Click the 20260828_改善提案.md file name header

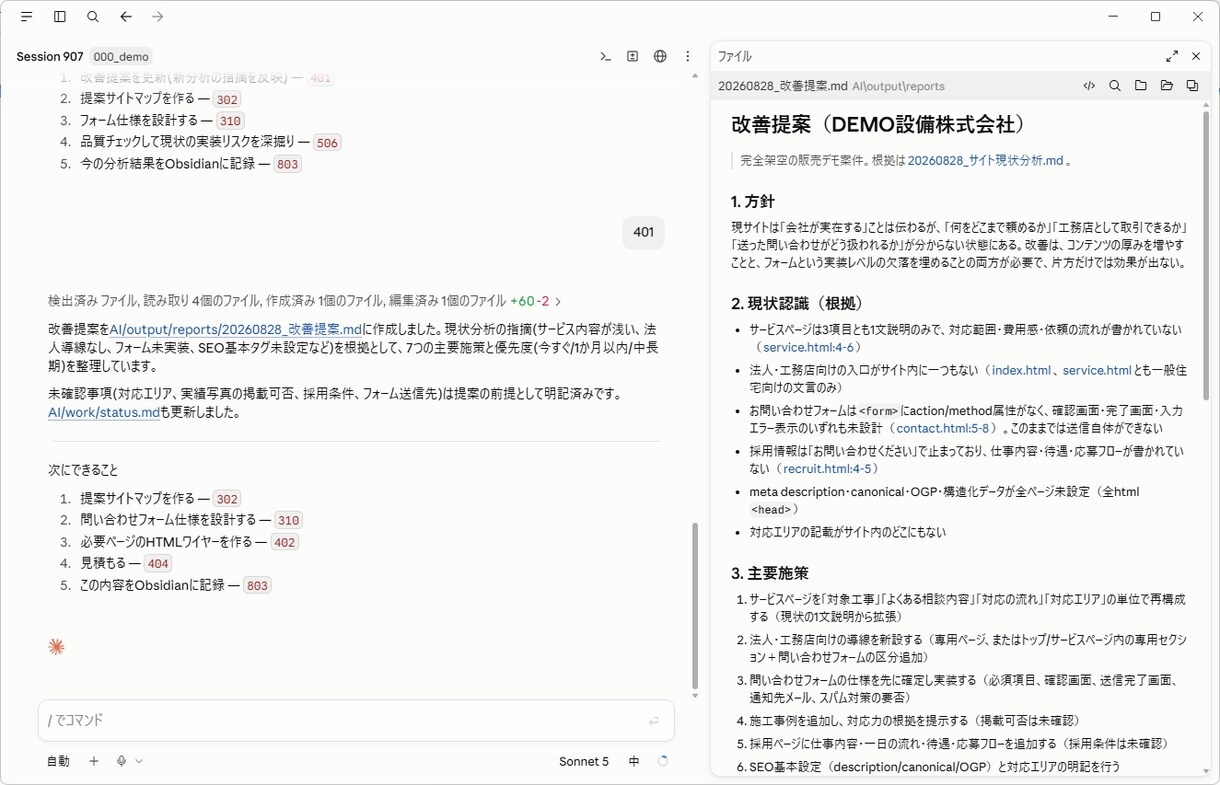pos(783,86)
